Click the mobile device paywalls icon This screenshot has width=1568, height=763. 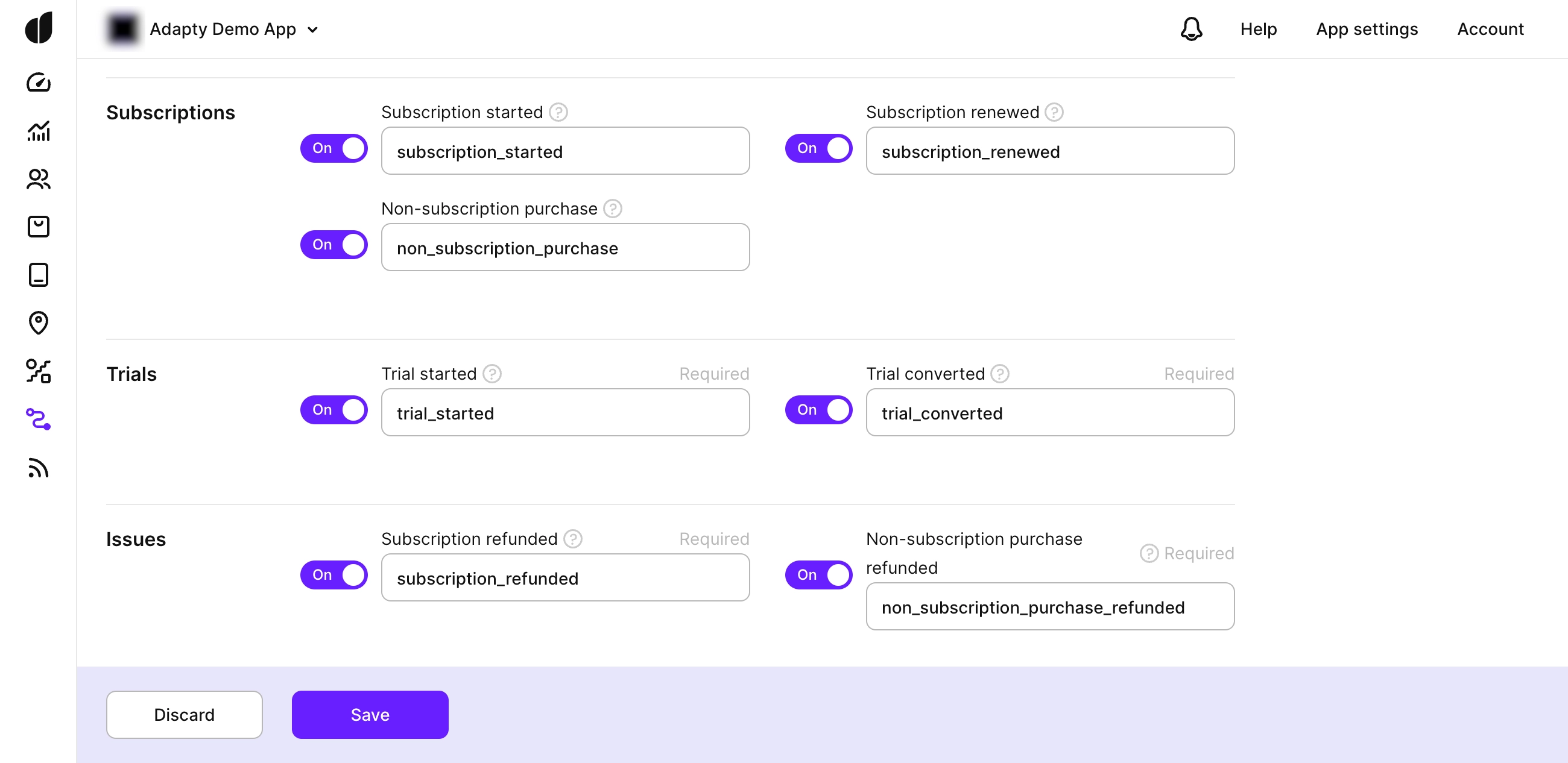(x=39, y=275)
